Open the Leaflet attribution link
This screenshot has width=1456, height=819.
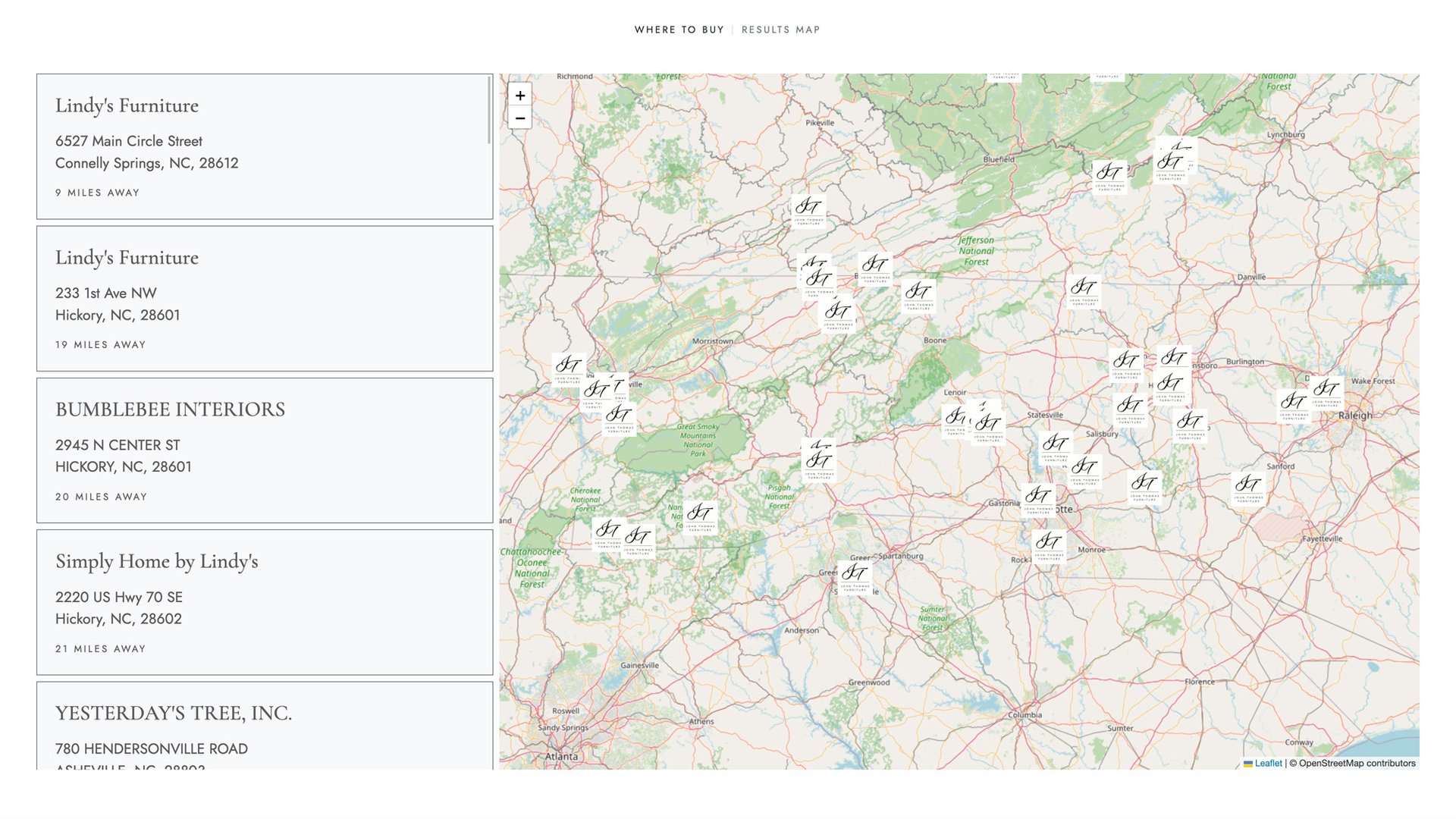click(x=1263, y=764)
